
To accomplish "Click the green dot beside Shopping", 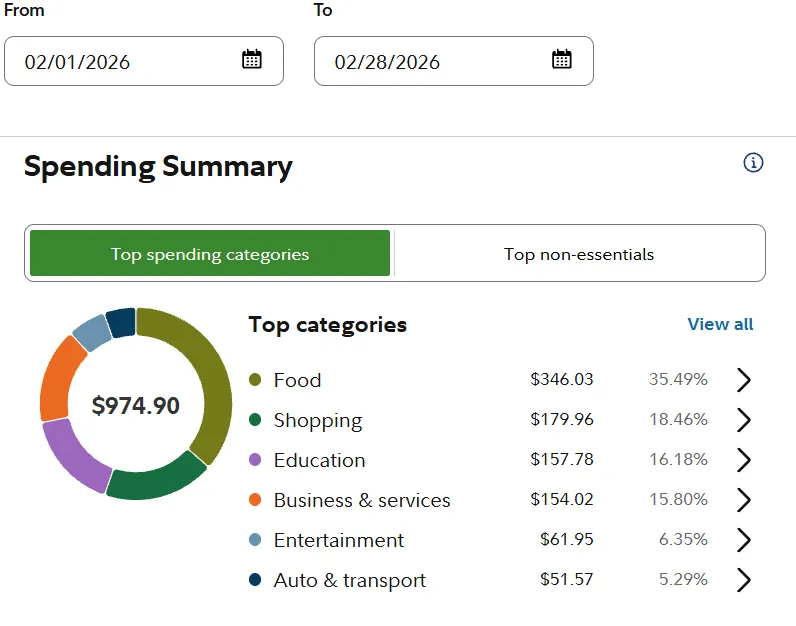I will coord(255,420).
